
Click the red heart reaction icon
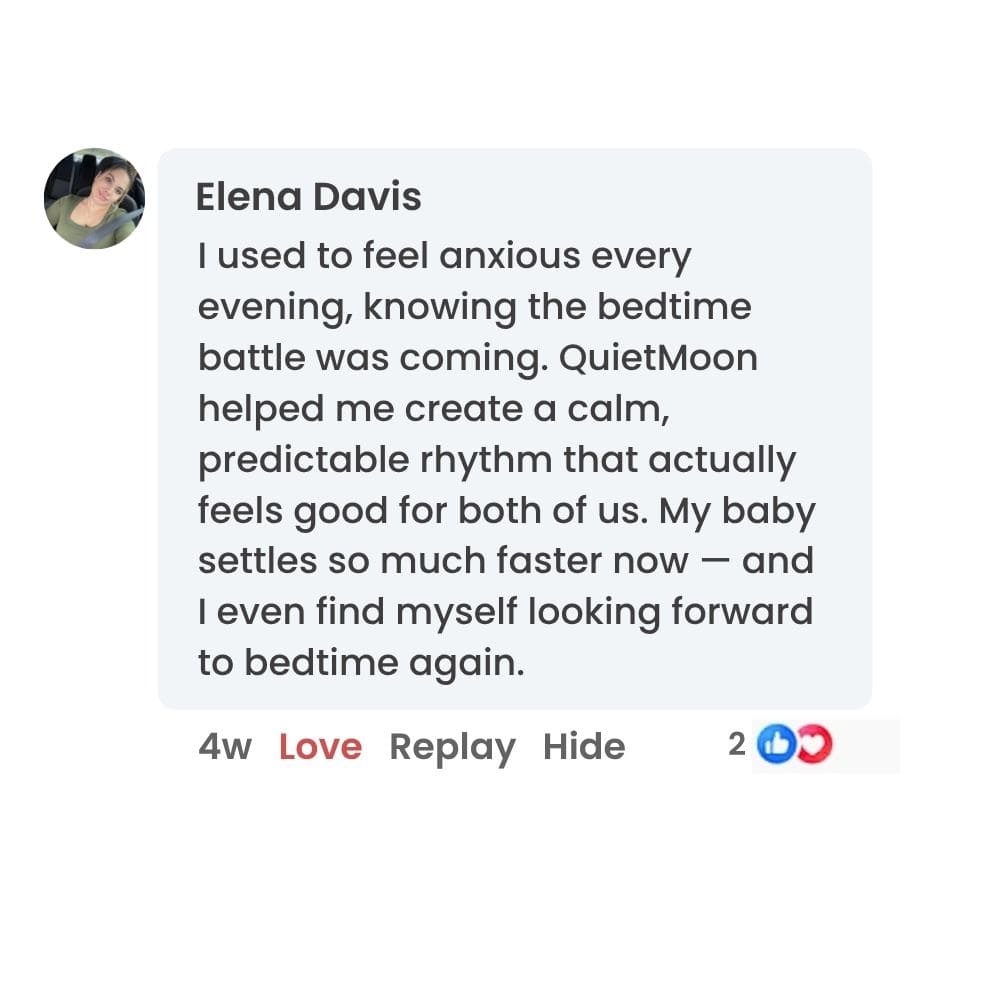pos(814,745)
